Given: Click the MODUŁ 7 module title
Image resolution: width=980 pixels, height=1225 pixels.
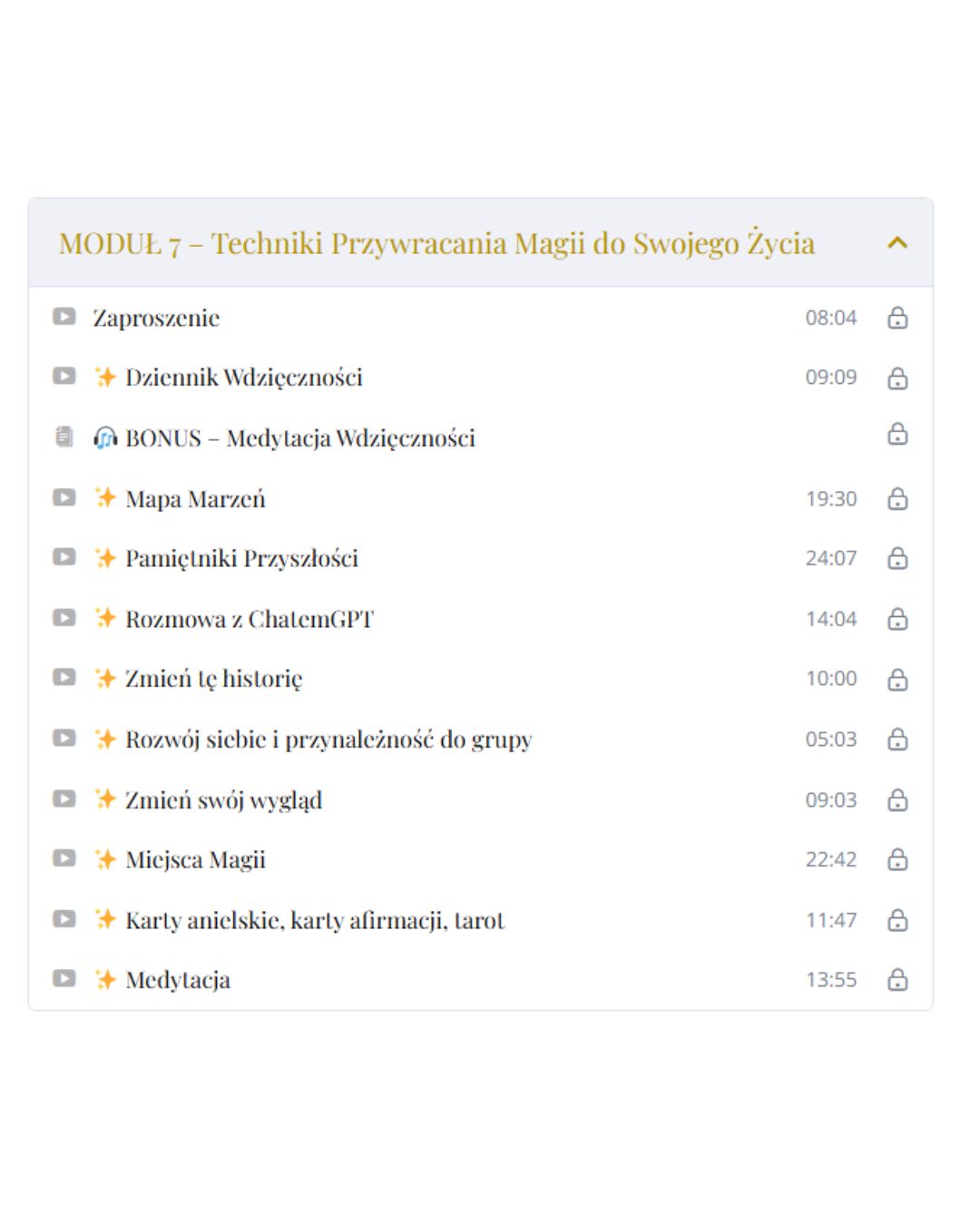Looking at the screenshot, I should [436, 243].
